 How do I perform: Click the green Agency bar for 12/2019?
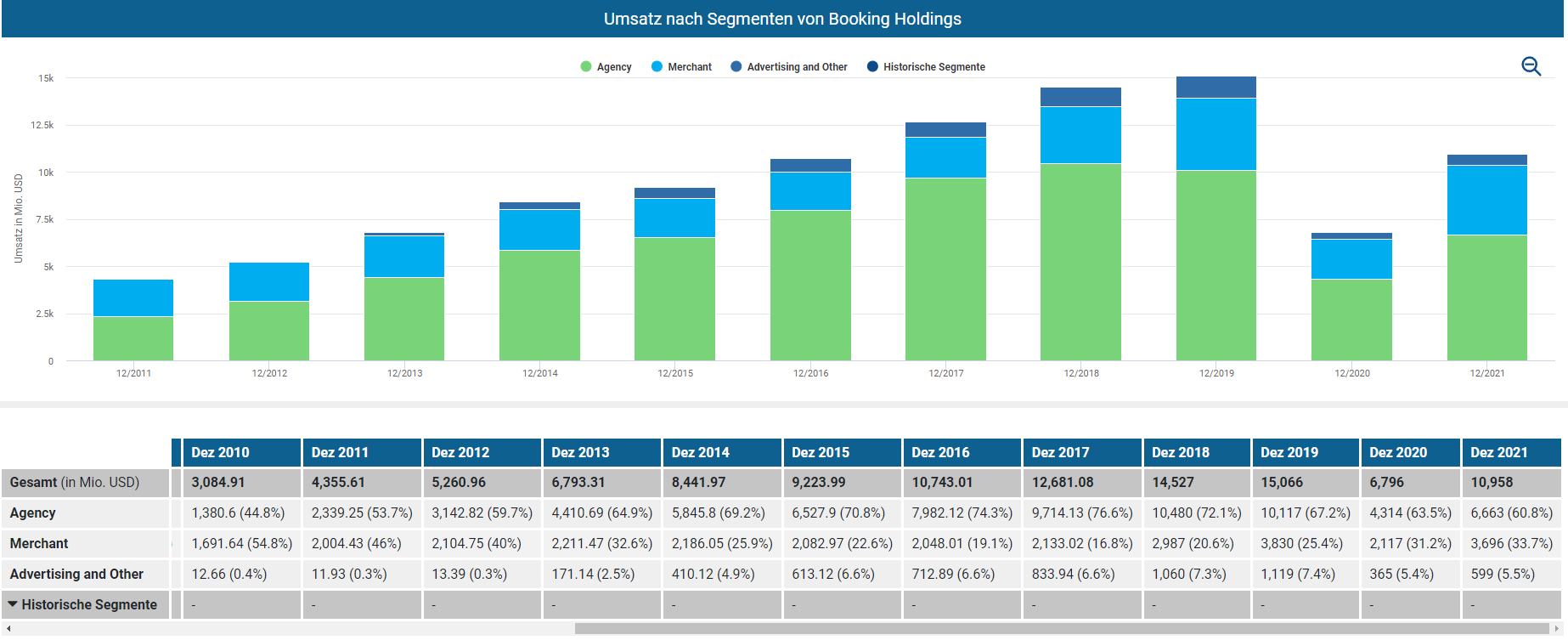pos(1215,265)
